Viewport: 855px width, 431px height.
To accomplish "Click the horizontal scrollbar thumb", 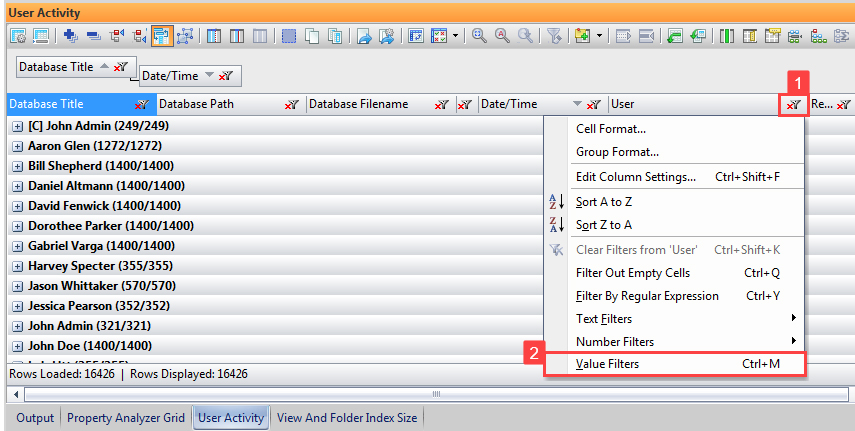I will coord(436,394).
